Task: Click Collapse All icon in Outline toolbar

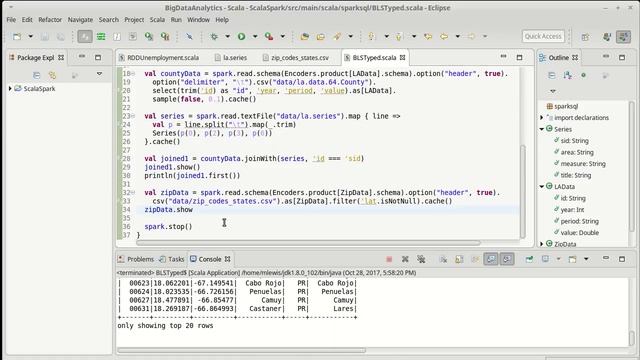Action: tap(551, 75)
